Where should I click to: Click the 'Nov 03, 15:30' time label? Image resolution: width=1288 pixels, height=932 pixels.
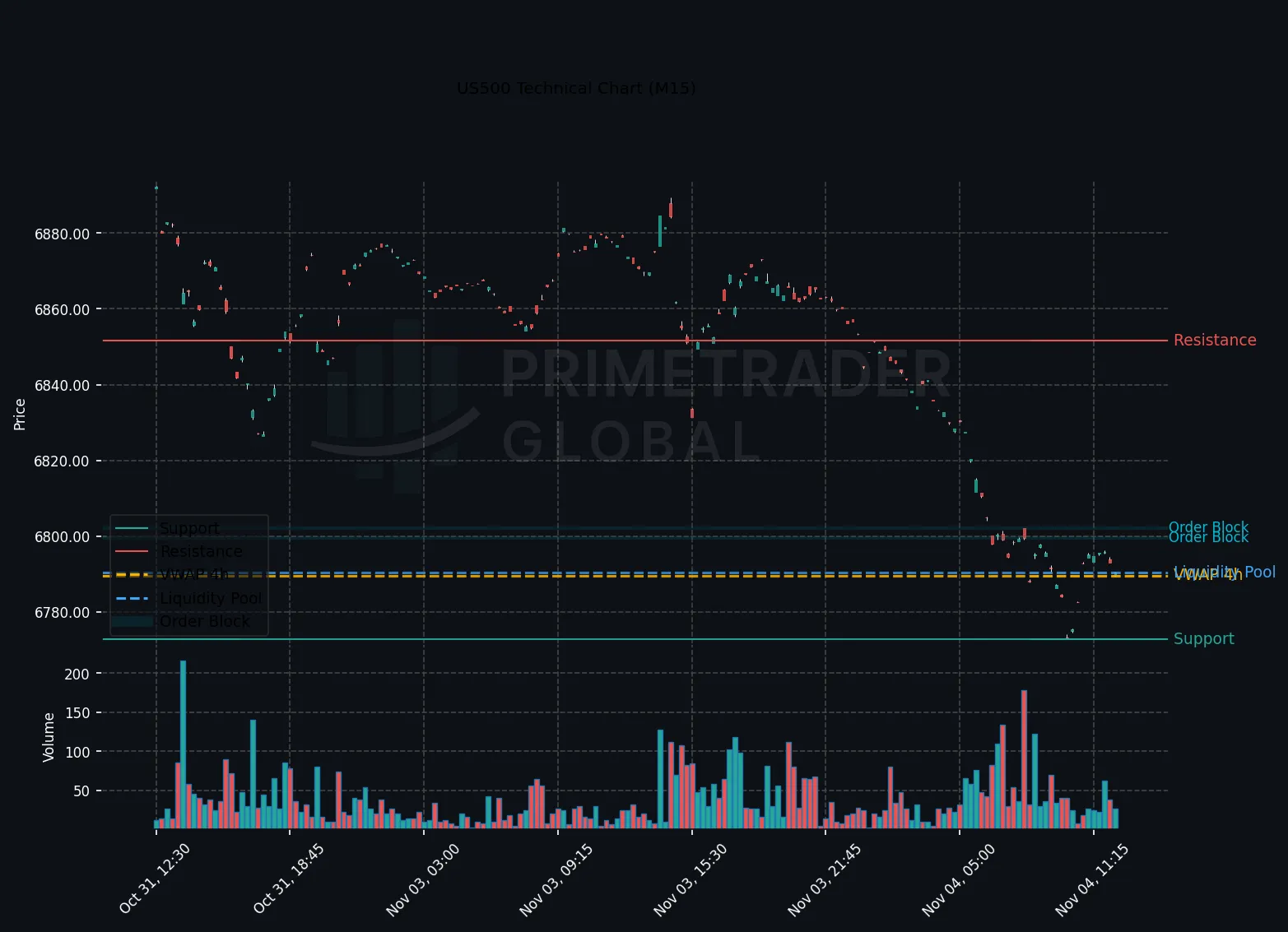(x=690, y=879)
